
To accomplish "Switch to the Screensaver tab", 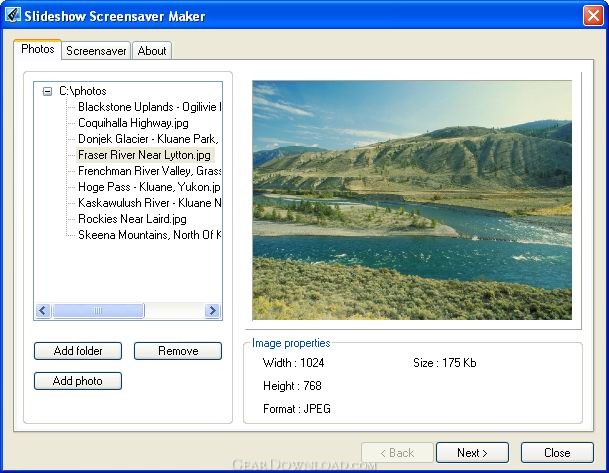I will pos(96,50).
